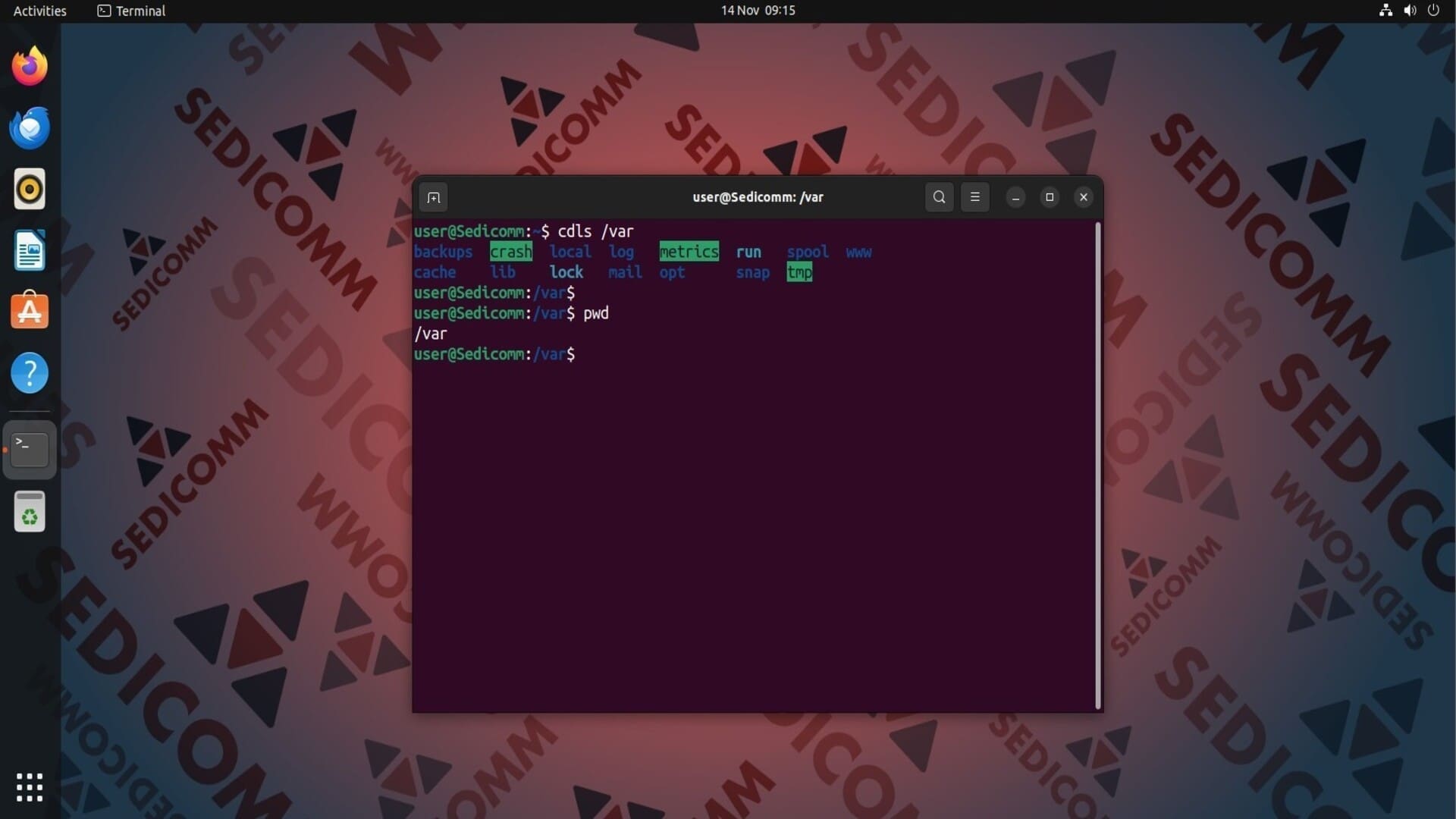Click the last empty prompt line
The image size is (1456, 819).
494,354
